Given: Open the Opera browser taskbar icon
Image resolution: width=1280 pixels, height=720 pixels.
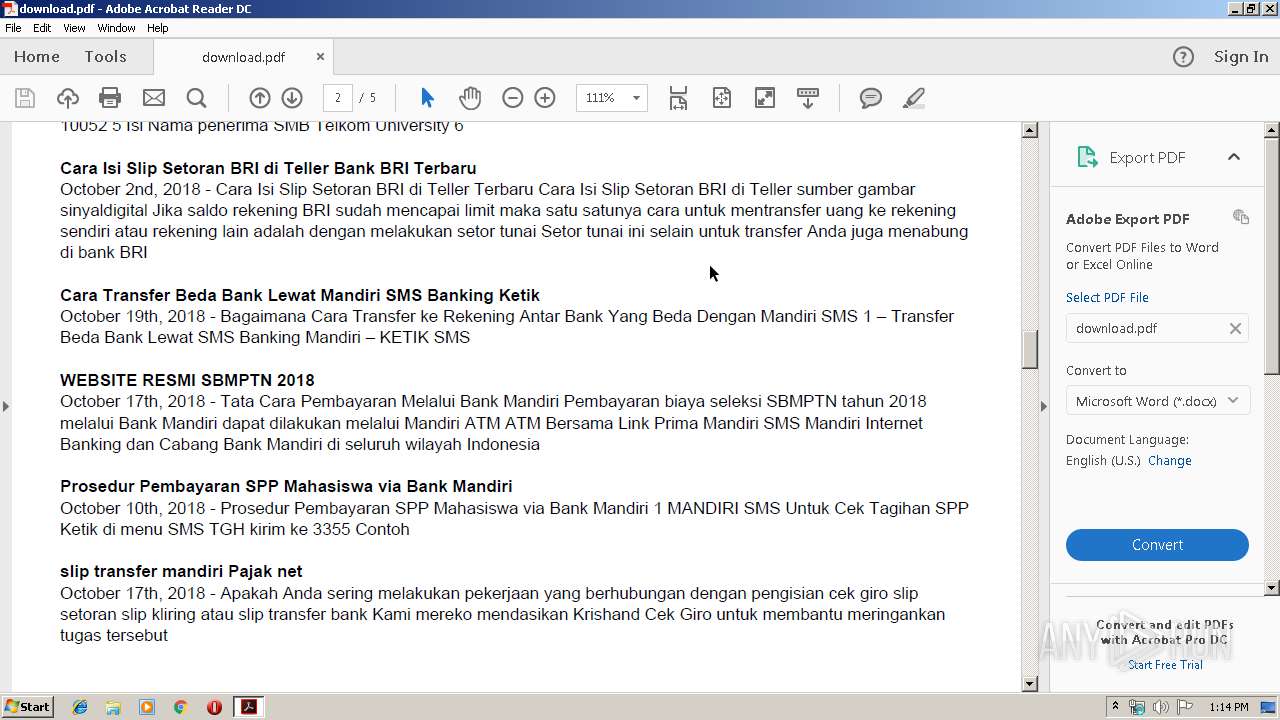Looking at the screenshot, I should point(214,707).
